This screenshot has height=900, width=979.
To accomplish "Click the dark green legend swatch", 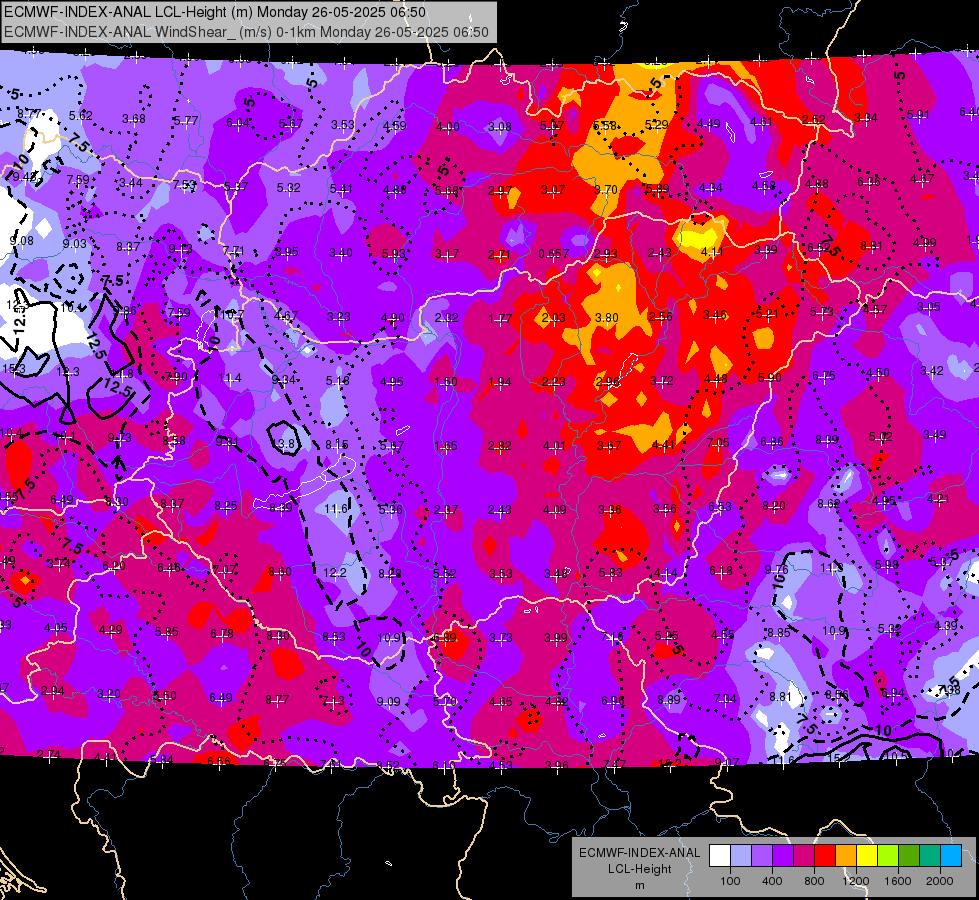I will coord(909,856).
